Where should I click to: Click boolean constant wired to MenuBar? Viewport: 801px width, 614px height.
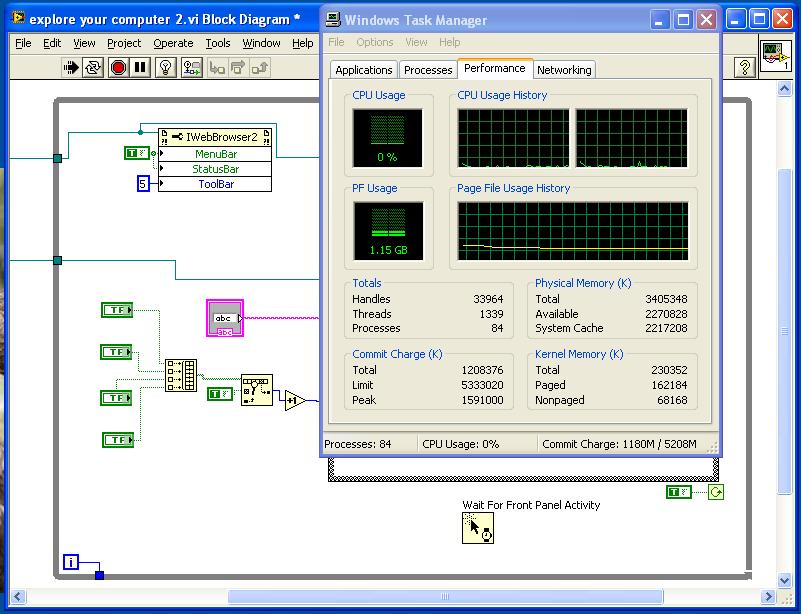tap(136, 153)
